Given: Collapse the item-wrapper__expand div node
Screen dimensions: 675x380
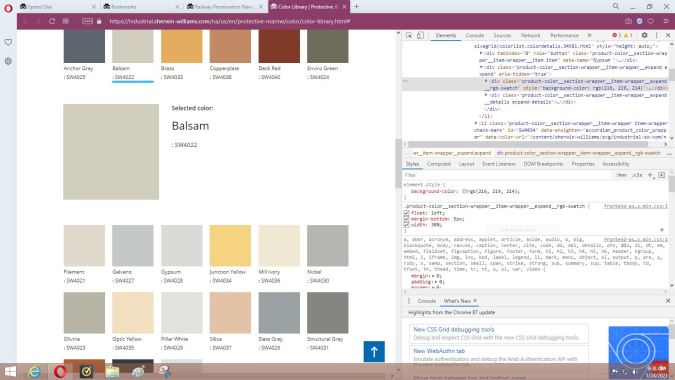Looking at the screenshot, I should pyautogui.click(x=481, y=67).
